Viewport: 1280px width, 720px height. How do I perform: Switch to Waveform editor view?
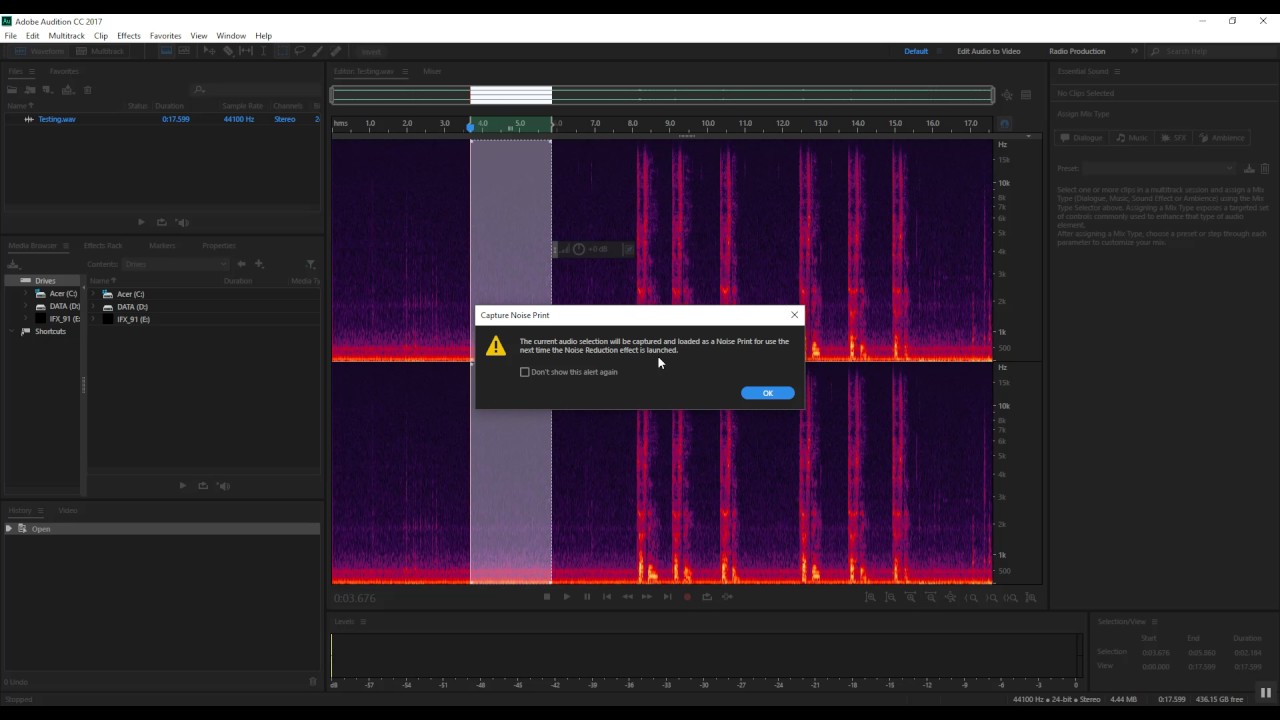[x=40, y=51]
